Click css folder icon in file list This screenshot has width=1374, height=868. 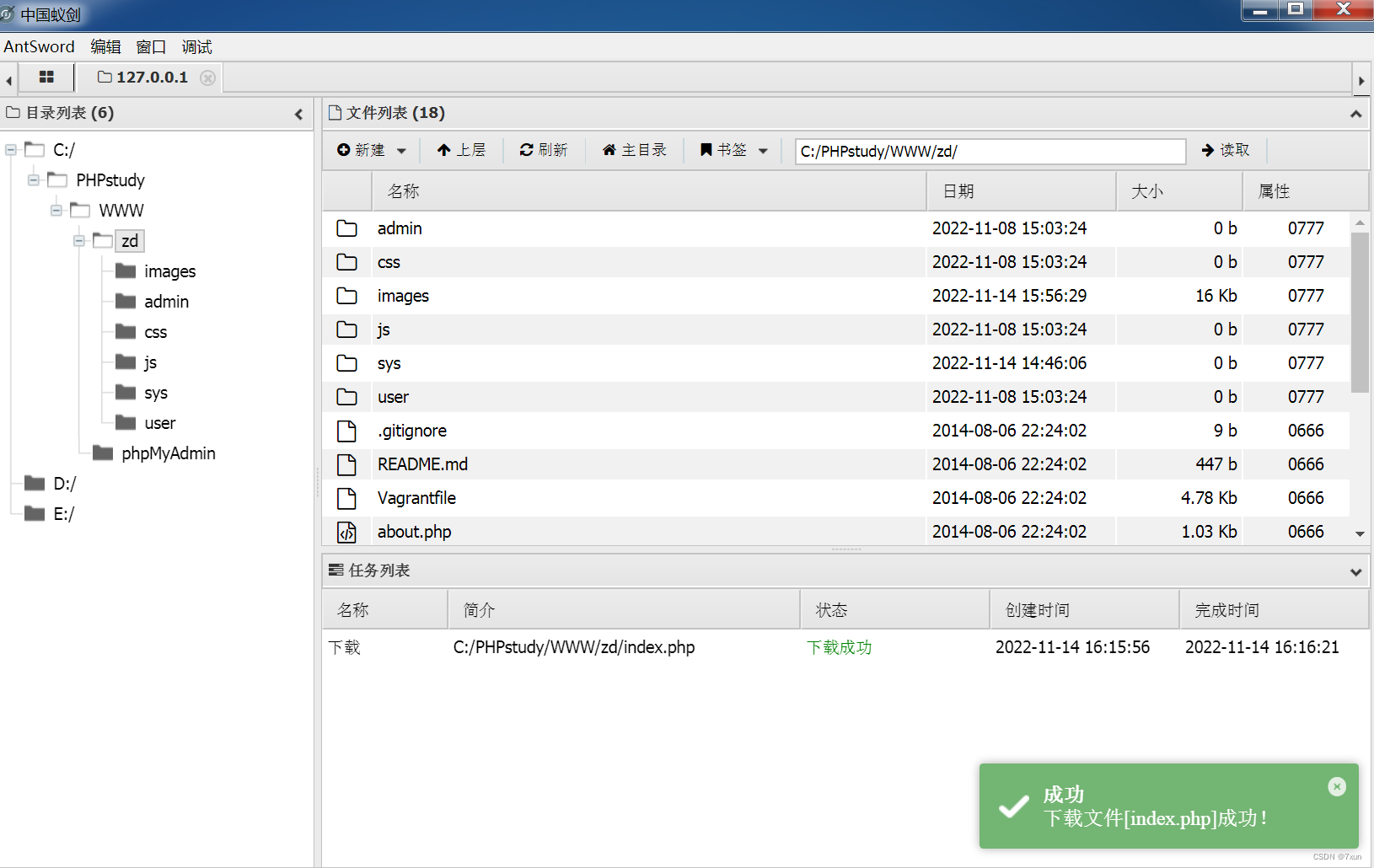(346, 262)
